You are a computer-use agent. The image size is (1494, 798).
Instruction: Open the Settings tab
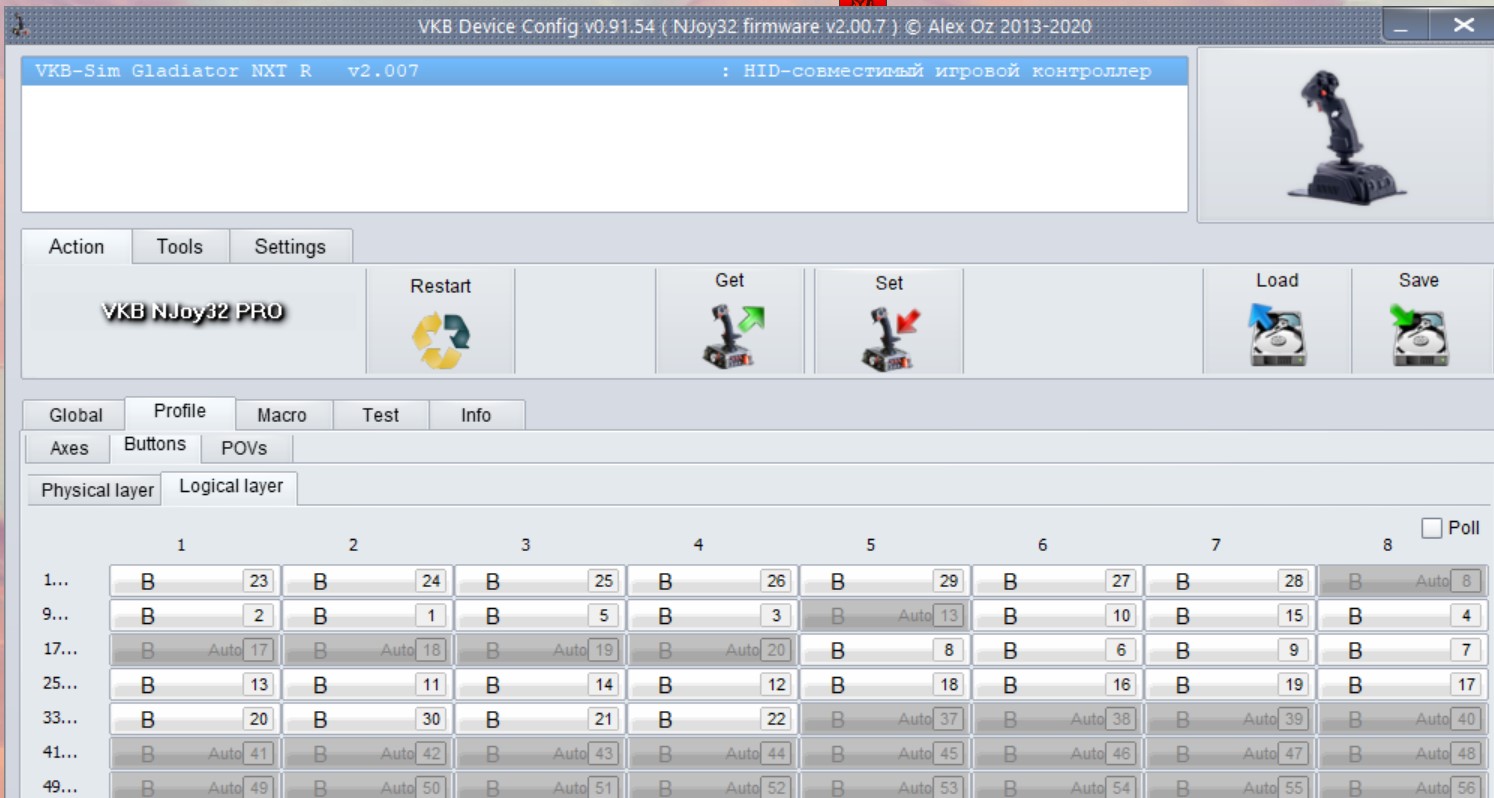290,247
